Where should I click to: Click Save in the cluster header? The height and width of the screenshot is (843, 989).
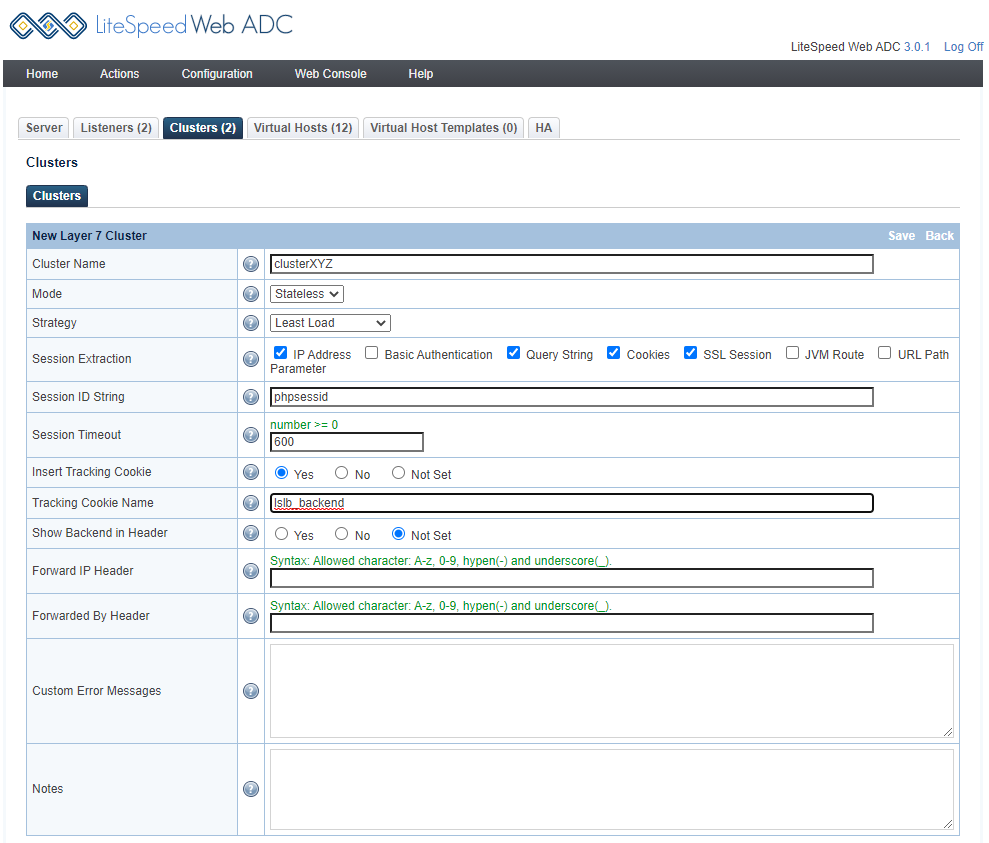pyautogui.click(x=901, y=236)
